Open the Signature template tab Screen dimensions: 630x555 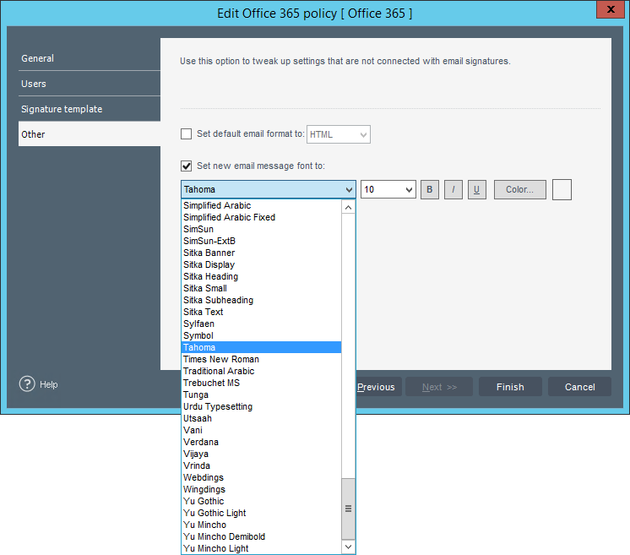(x=89, y=109)
